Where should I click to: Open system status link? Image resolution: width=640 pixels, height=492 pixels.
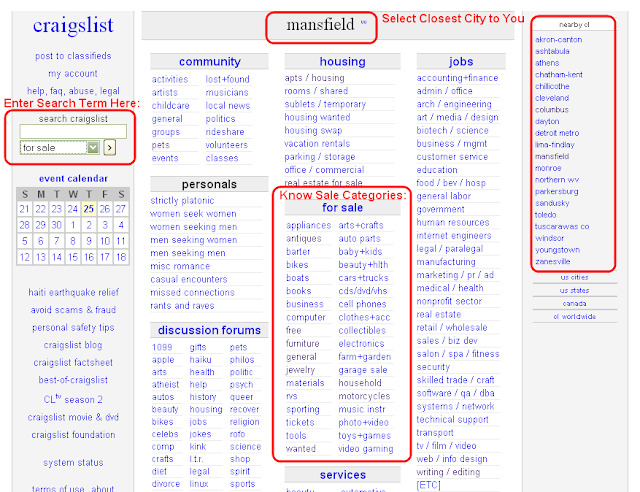(x=73, y=463)
